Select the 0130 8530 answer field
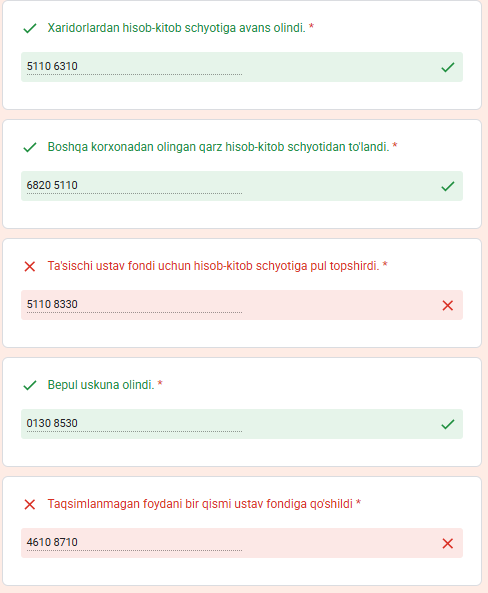 click(x=242, y=424)
